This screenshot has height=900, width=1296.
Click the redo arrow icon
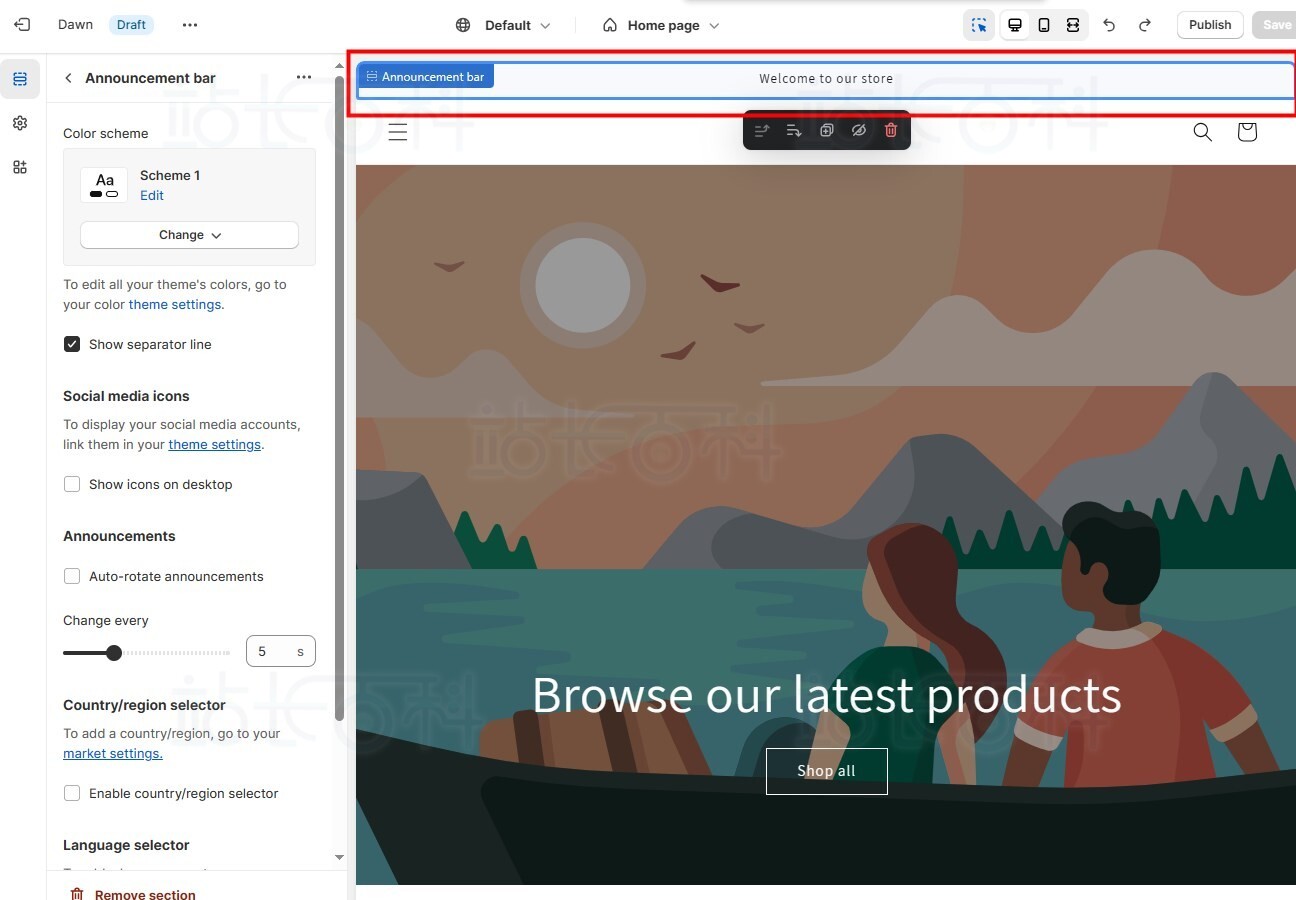tap(1145, 25)
